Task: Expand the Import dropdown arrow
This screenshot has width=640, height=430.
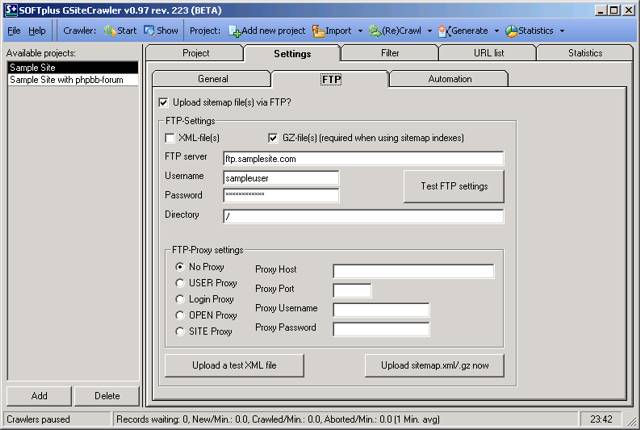Action: pos(360,31)
